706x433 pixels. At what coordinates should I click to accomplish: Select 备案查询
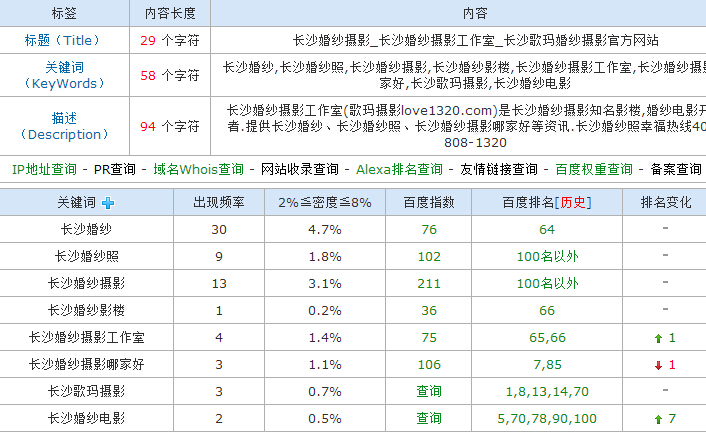click(675, 169)
